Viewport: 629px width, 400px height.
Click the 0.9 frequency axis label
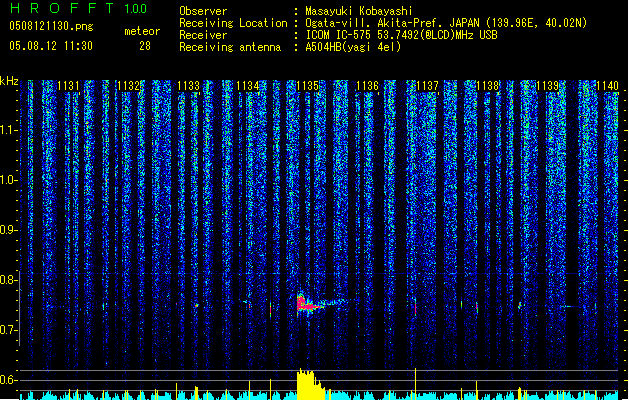pyautogui.click(x=9, y=230)
